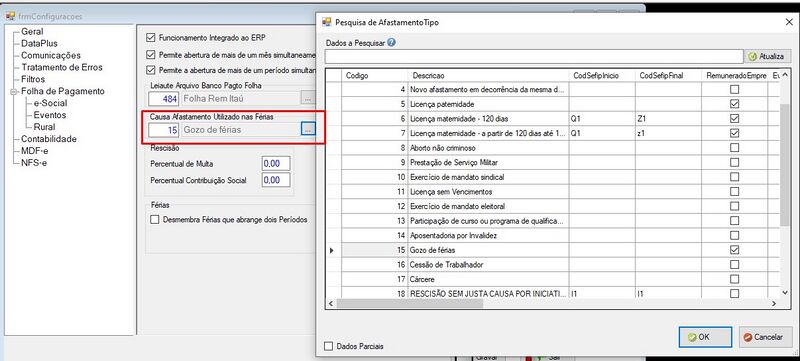Select NFS-e in the configuration tree
800x361 pixels.
[x=34, y=163]
